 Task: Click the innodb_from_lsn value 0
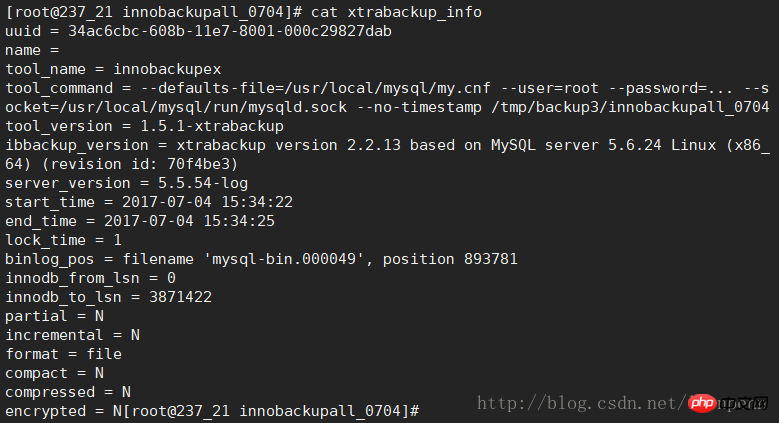tap(171, 278)
